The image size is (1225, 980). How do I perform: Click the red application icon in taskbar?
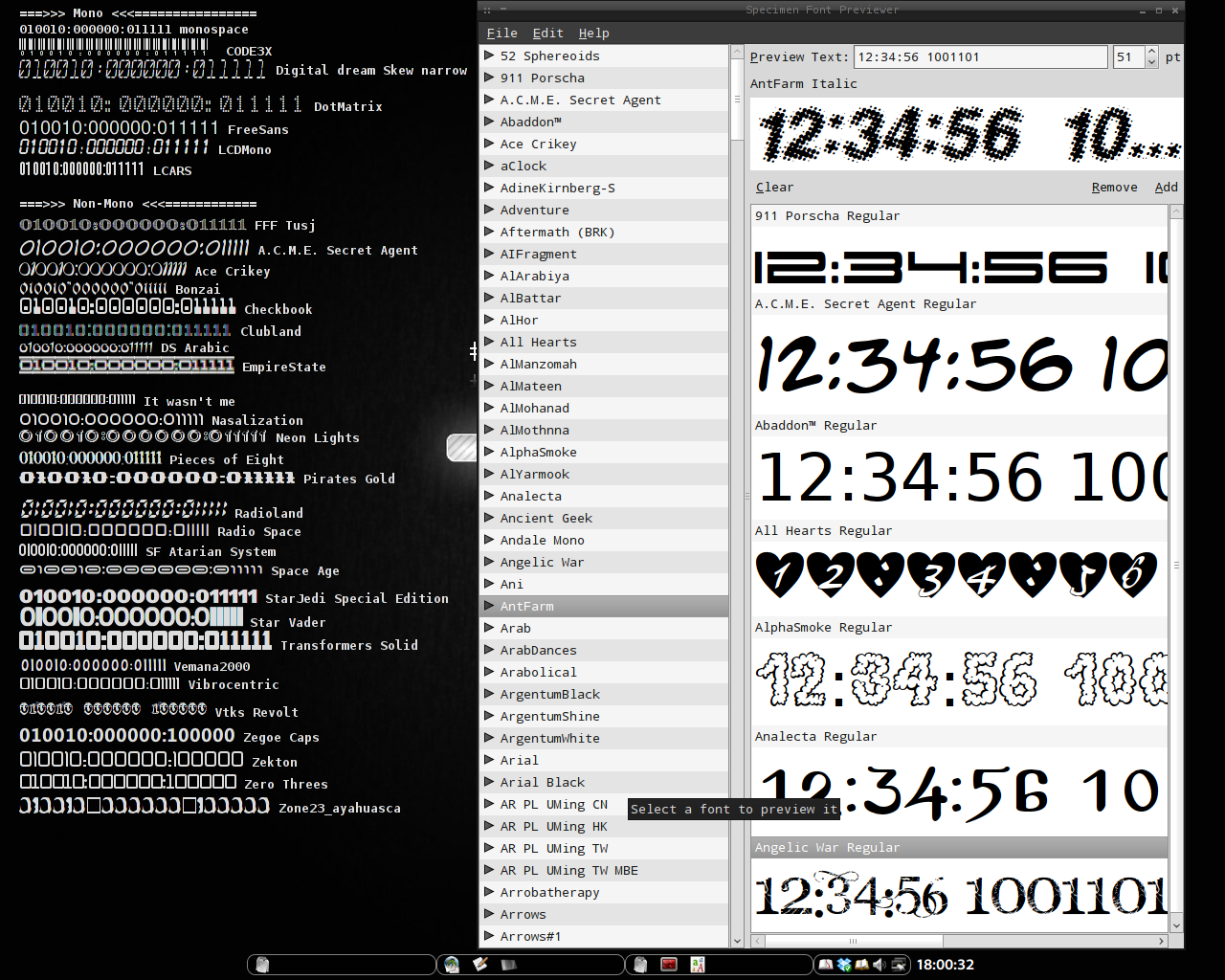[x=669, y=964]
